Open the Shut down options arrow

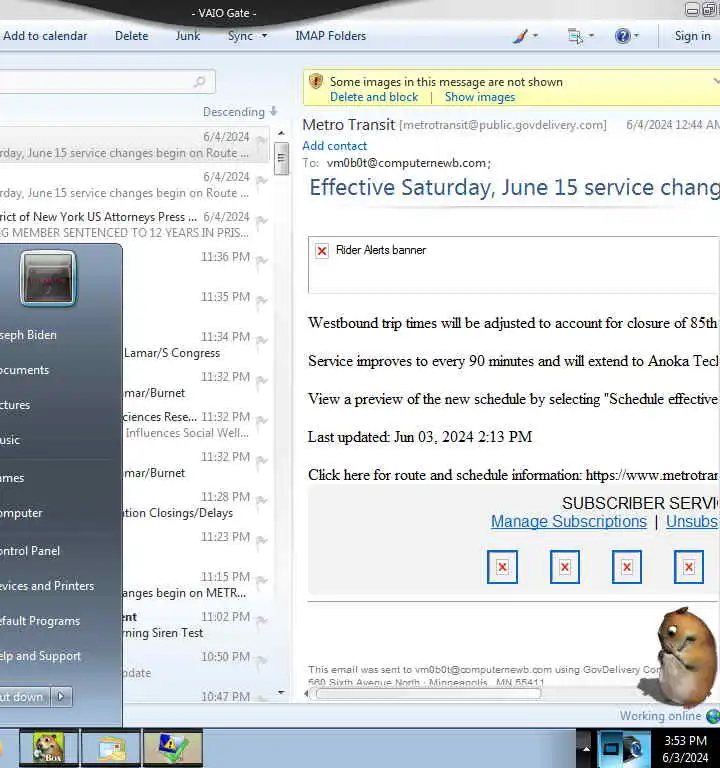pos(61,696)
